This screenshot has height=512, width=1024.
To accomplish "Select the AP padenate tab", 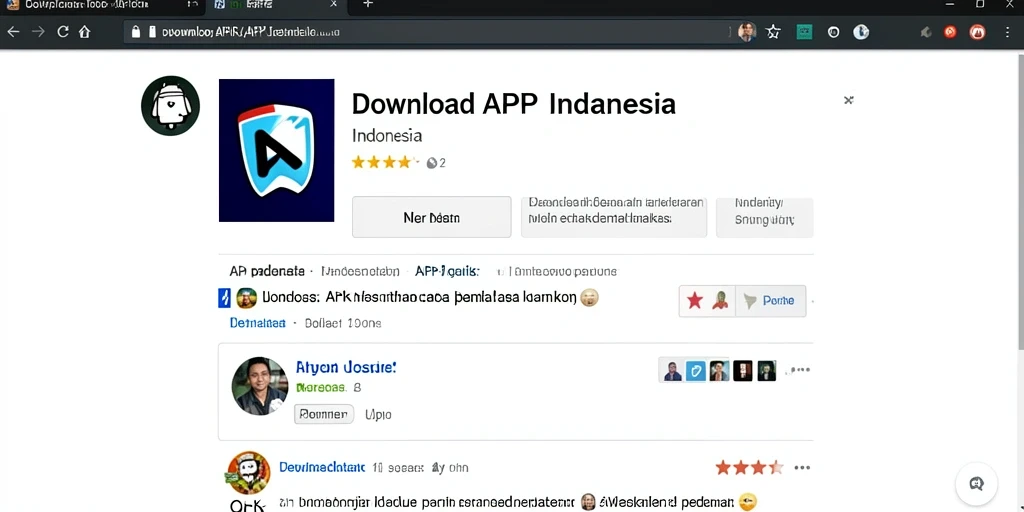I will point(267,271).
